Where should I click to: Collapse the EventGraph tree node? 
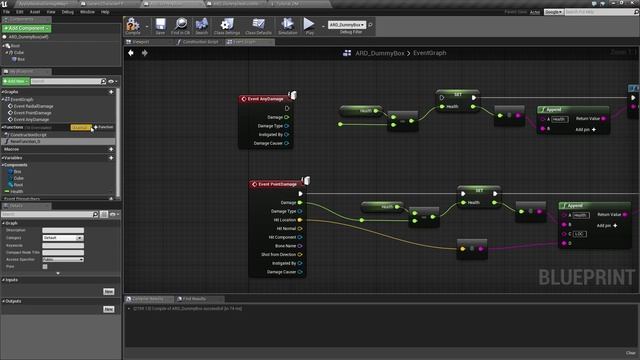coord(3,99)
